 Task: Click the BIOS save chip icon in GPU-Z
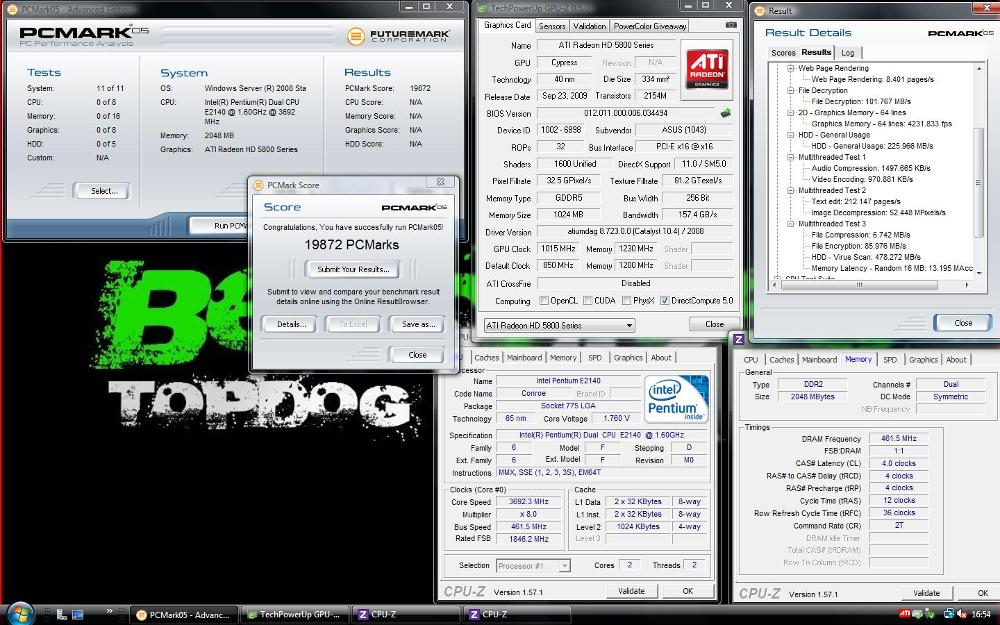pos(725,113)
